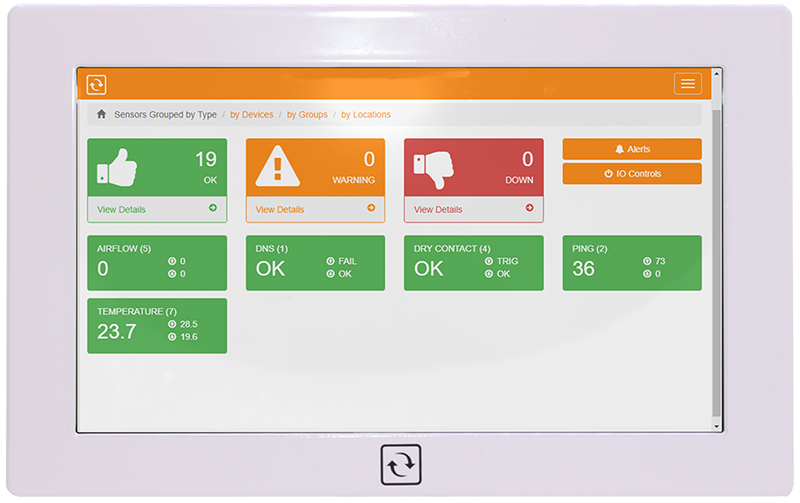Click the scrollbar up arrow
The width and height of the screenshot is (800, 503).
click(716, 74)
